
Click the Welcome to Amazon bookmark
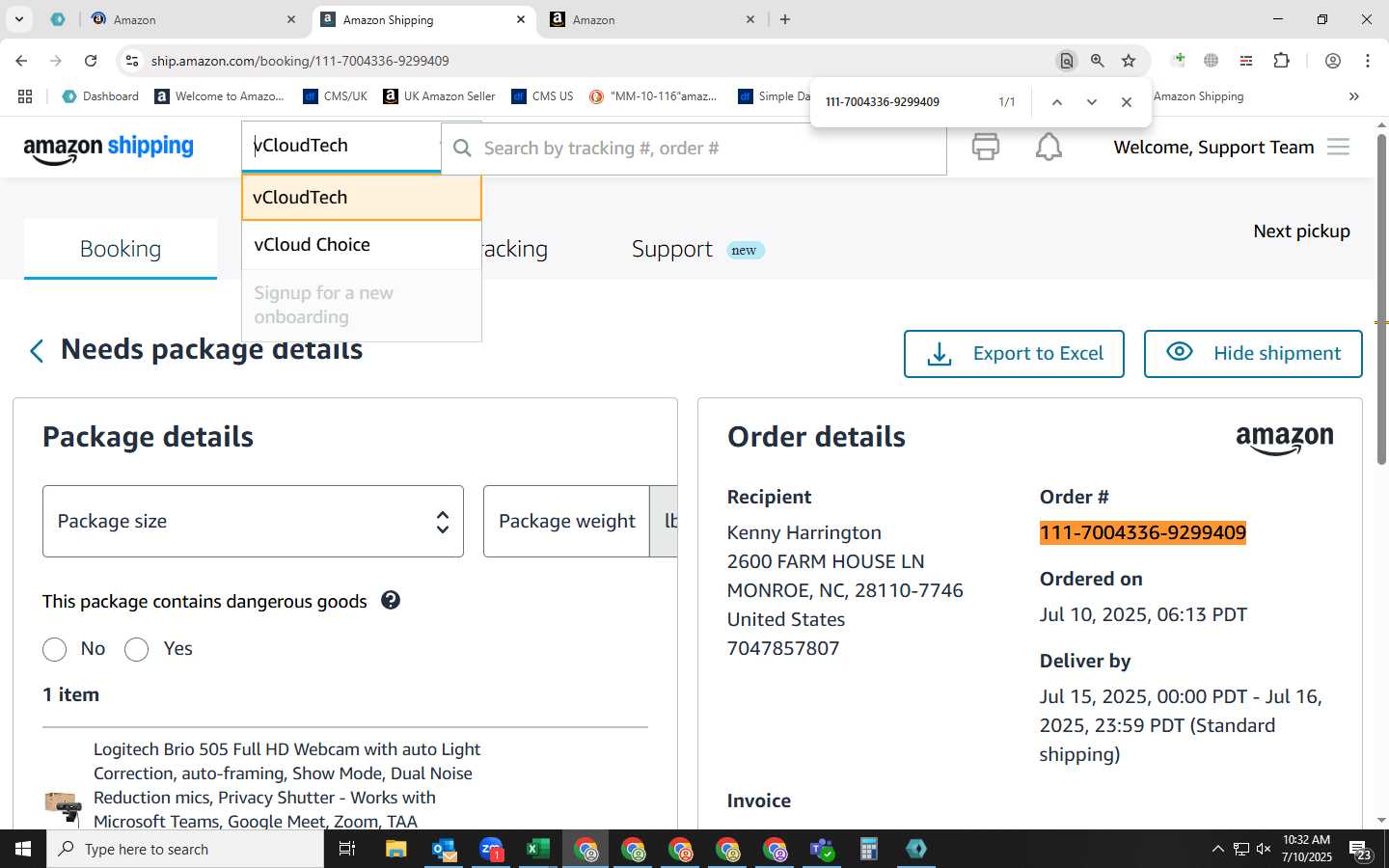coord(220,96)
